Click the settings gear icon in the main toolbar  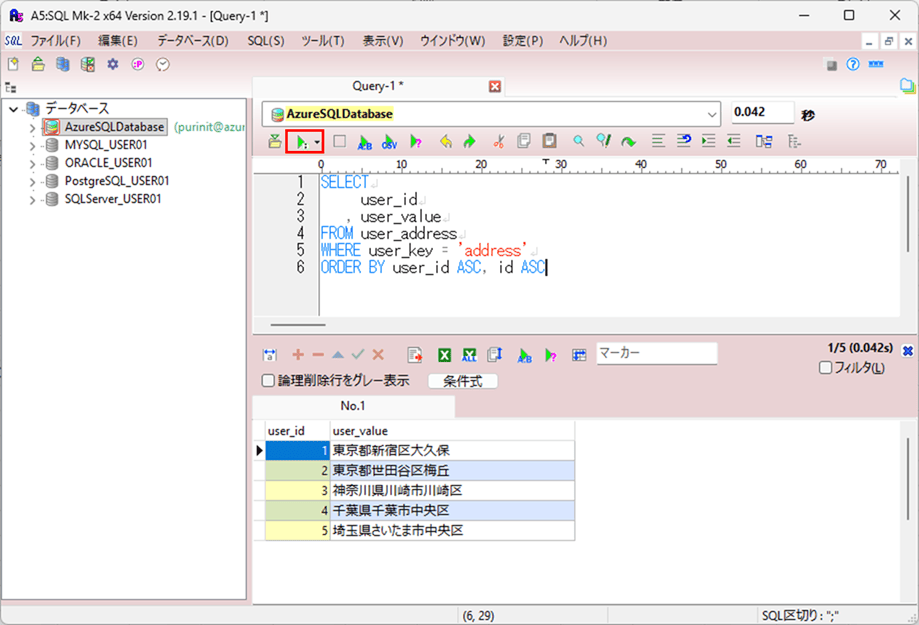coord(112,64)
